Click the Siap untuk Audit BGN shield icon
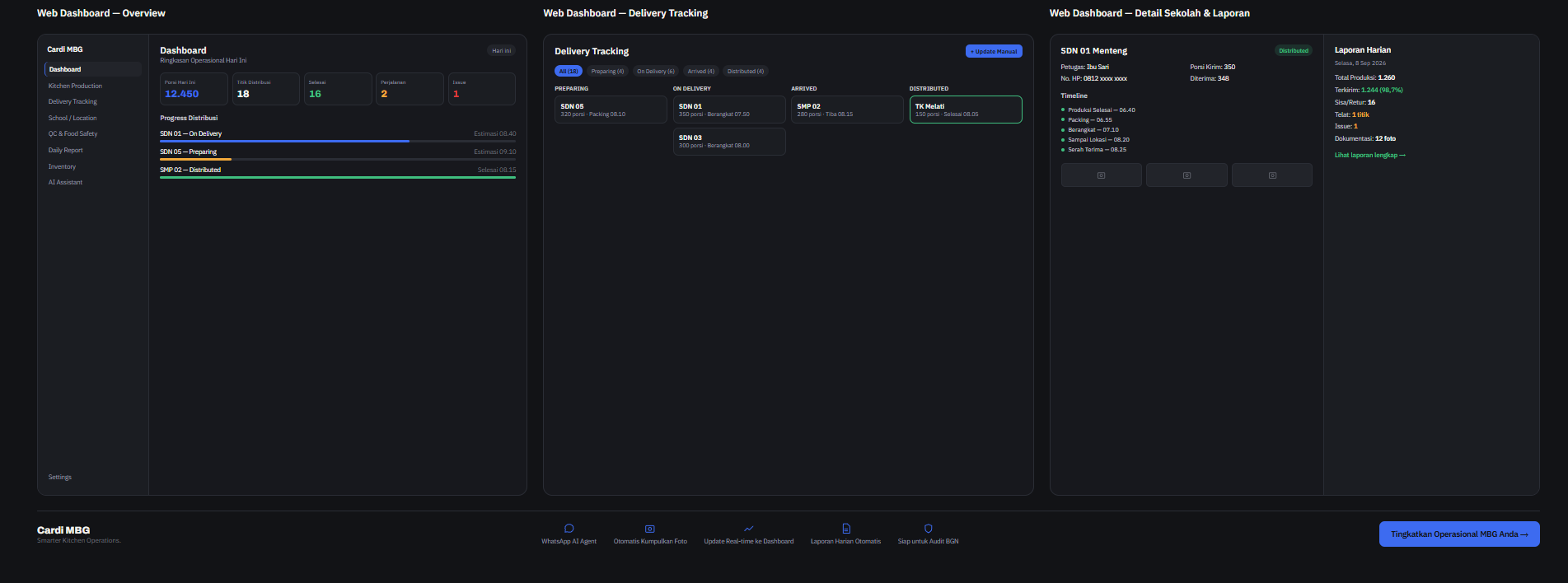The height and width of the screenshot is (583, 1568). 928,529
